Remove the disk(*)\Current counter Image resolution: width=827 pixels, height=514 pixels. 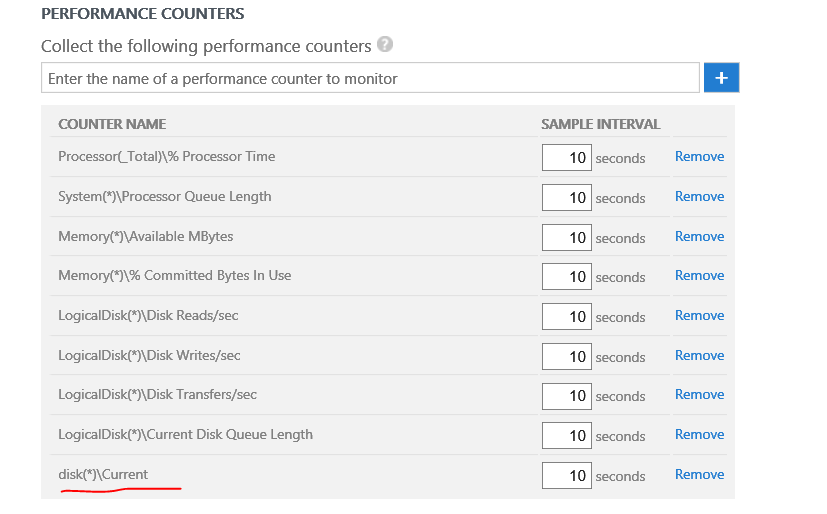coord(699,474)
